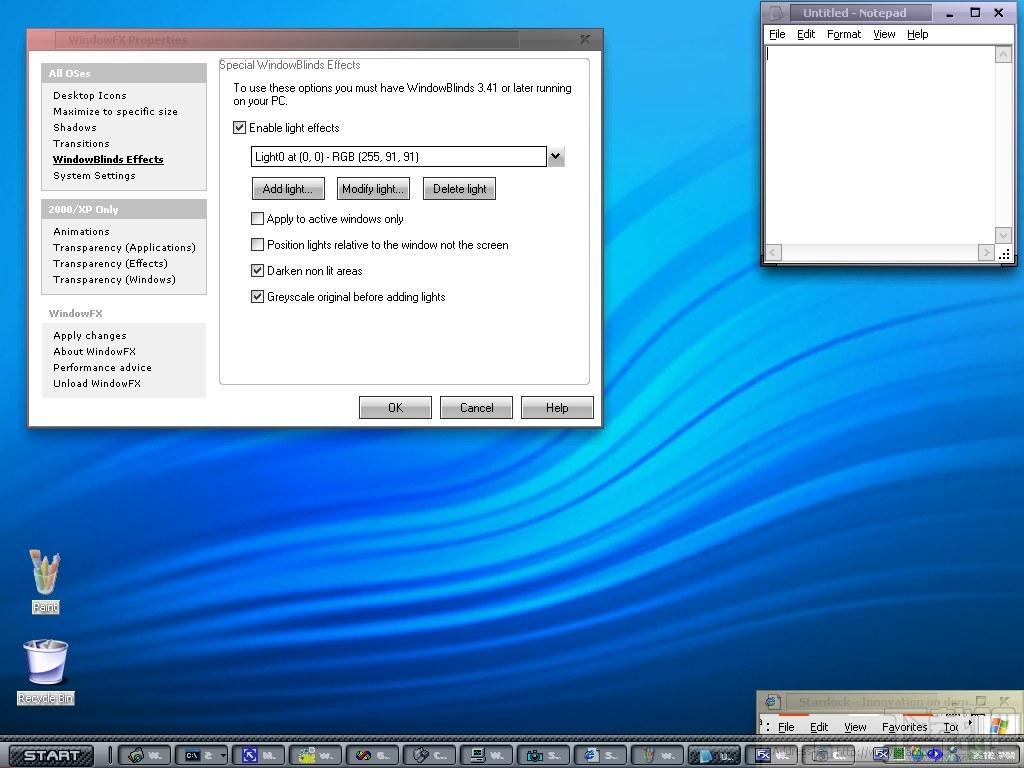Click Cancel in WindowFX Properties

(476, 408)
